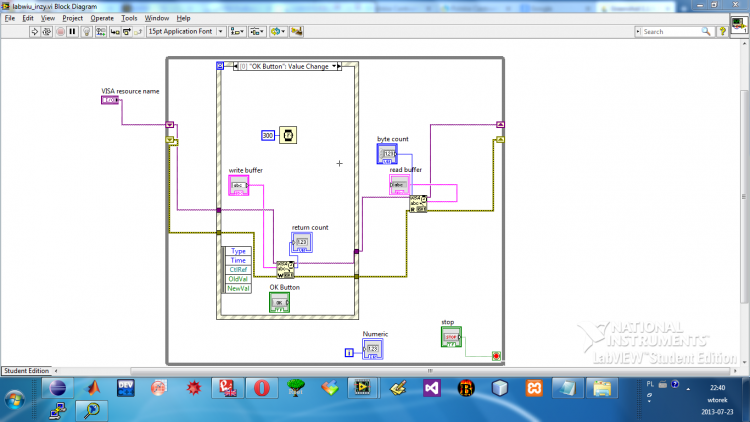The height and width of the screenshot is (422, 750).
Task: Click the Step Into icon
Action: [115, 32]
